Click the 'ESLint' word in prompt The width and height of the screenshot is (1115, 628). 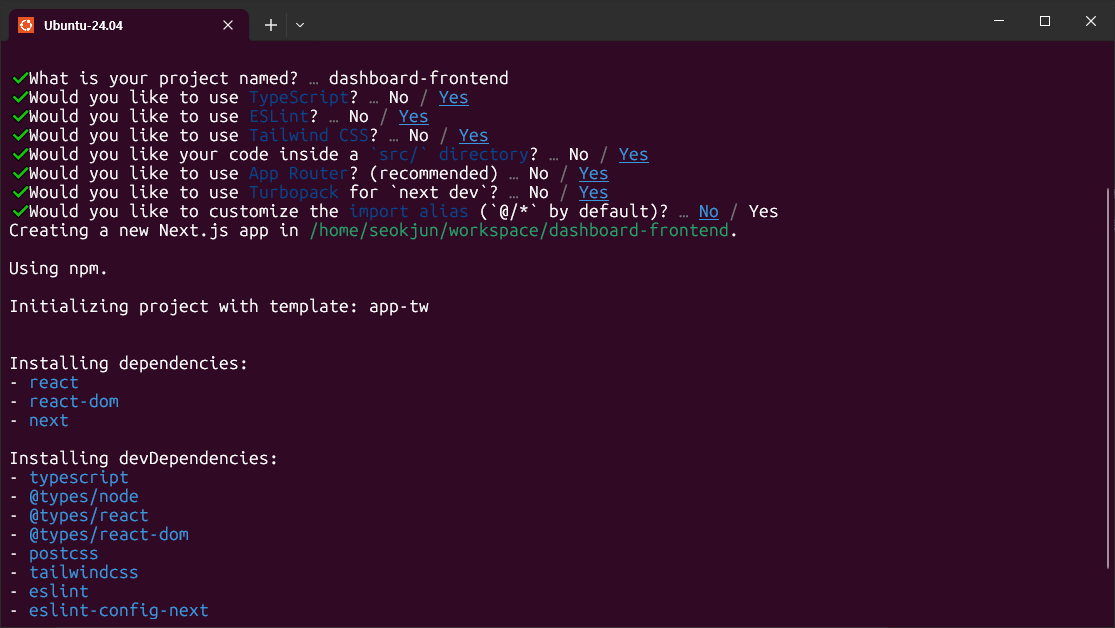coord(279,117)
